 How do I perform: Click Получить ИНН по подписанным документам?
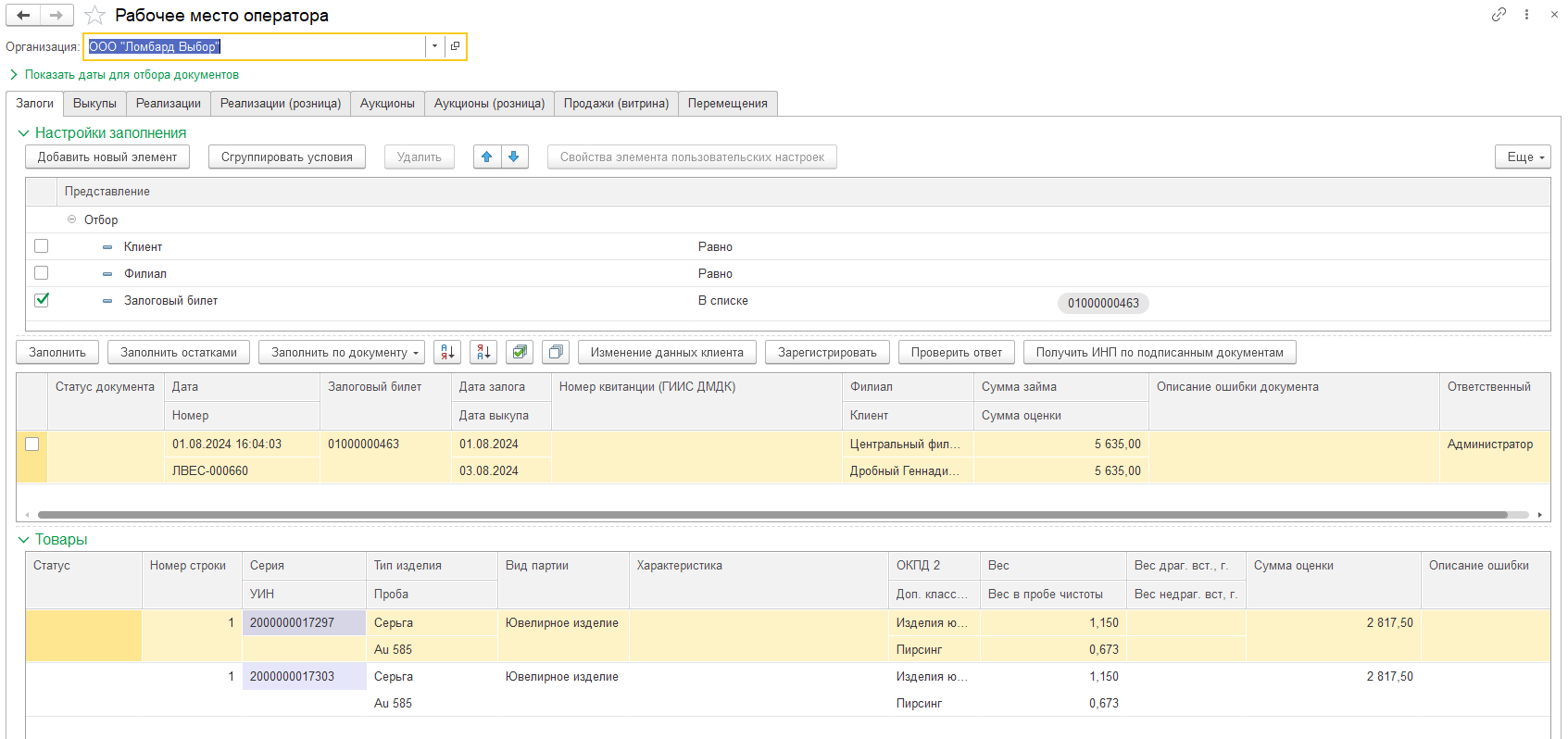(1160, 352)
